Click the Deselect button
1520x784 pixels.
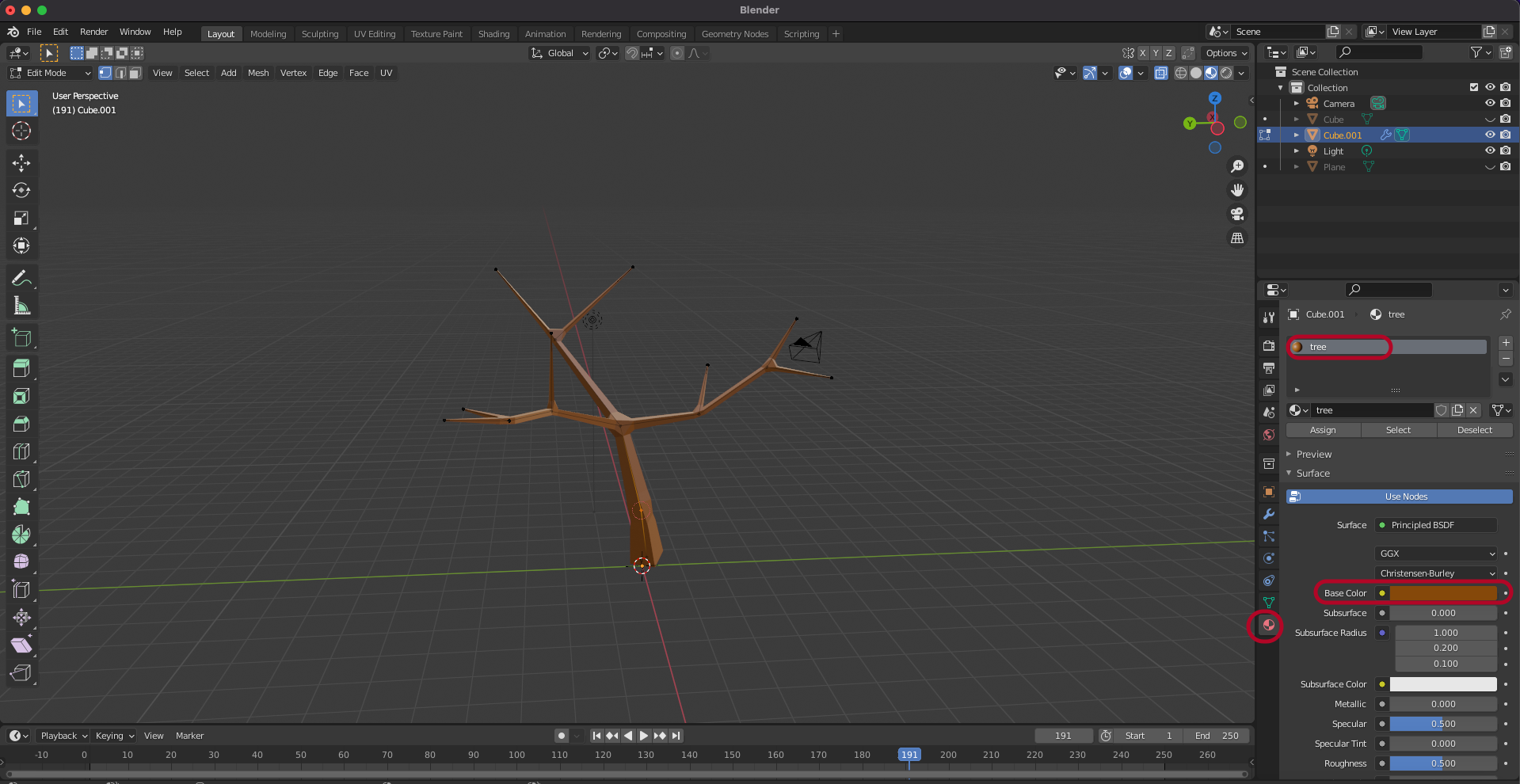click(1474, 430)
